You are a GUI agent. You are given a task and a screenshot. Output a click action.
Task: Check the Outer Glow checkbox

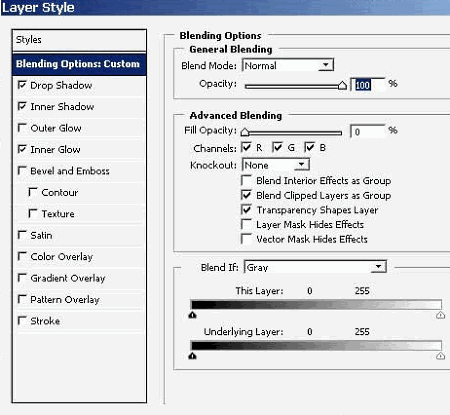click(22, 128)
